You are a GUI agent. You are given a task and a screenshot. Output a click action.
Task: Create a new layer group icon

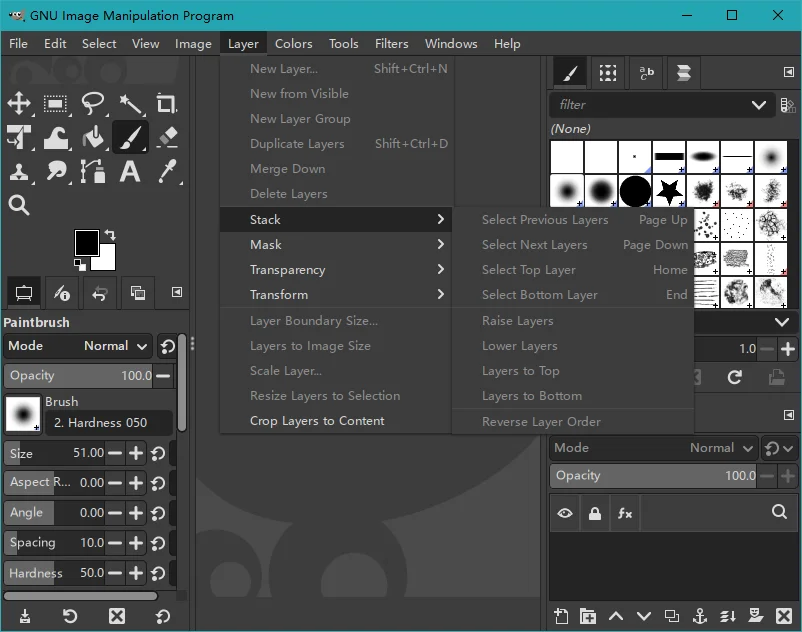(588, 616)
